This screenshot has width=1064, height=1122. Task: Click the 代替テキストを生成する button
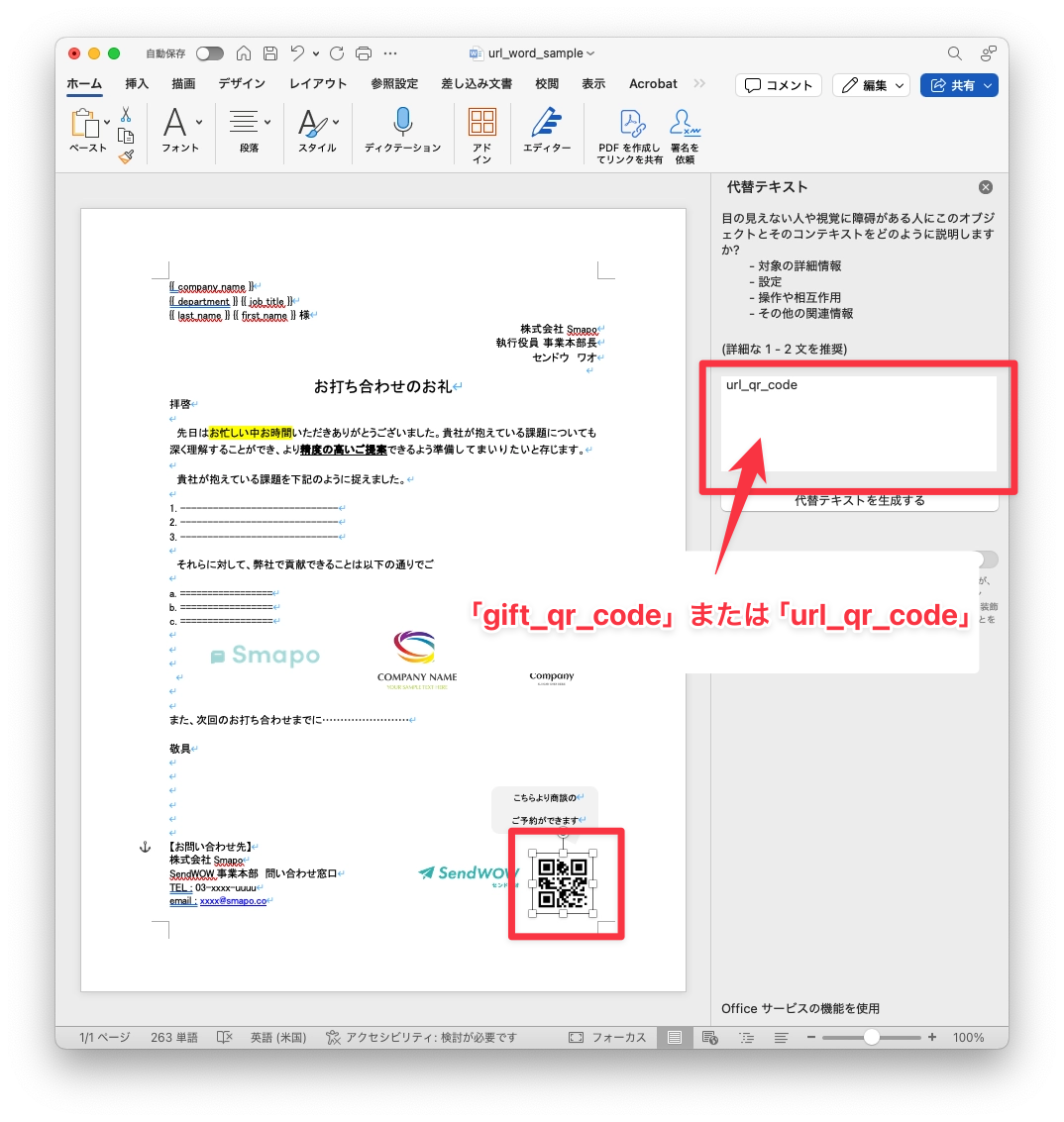859,500
